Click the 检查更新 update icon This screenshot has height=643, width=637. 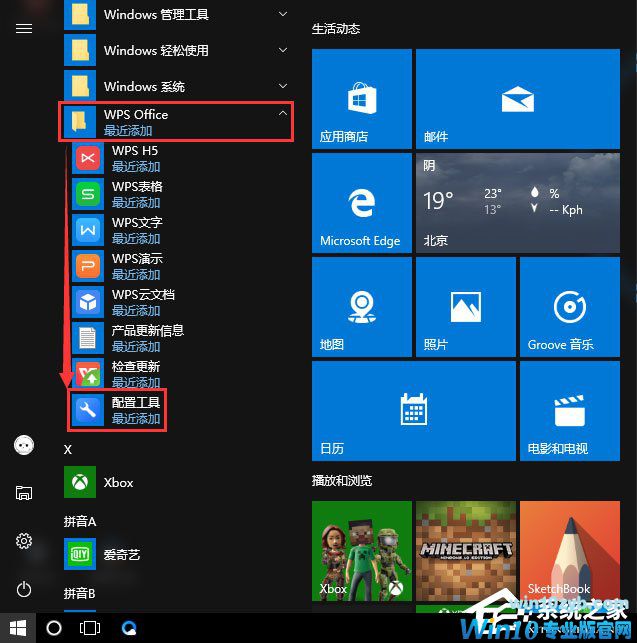[88, 373]
